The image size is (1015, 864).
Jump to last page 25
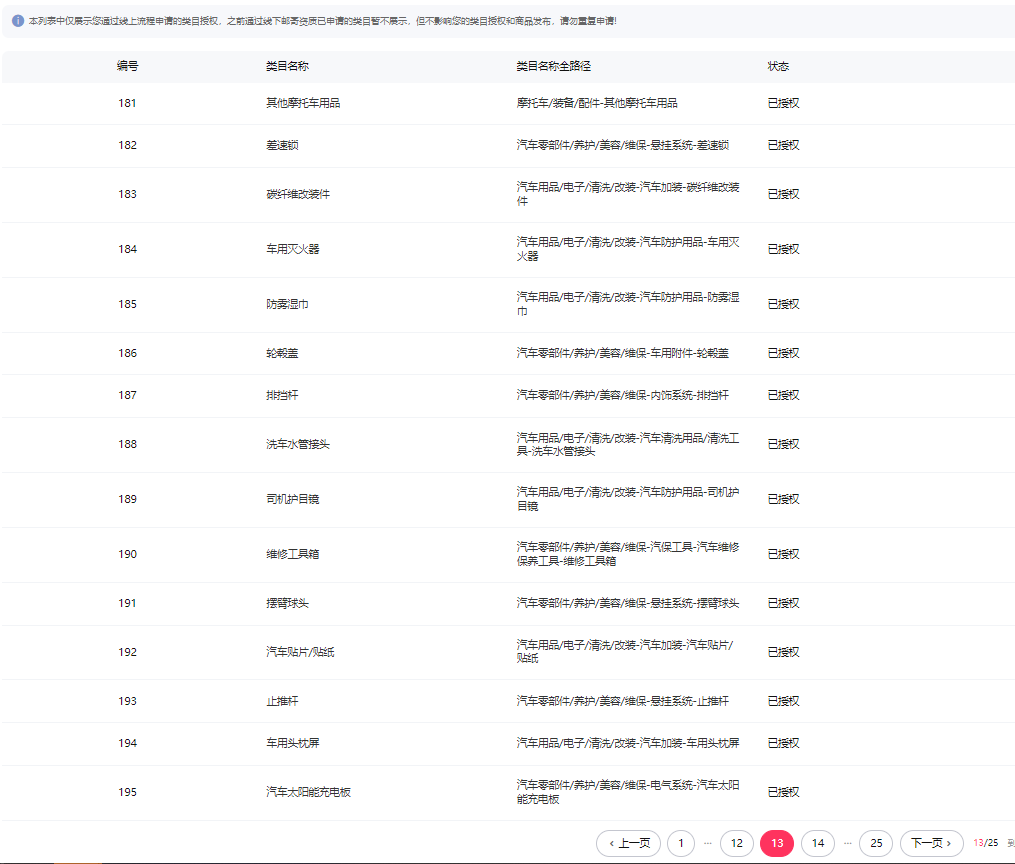pos(876,843)
